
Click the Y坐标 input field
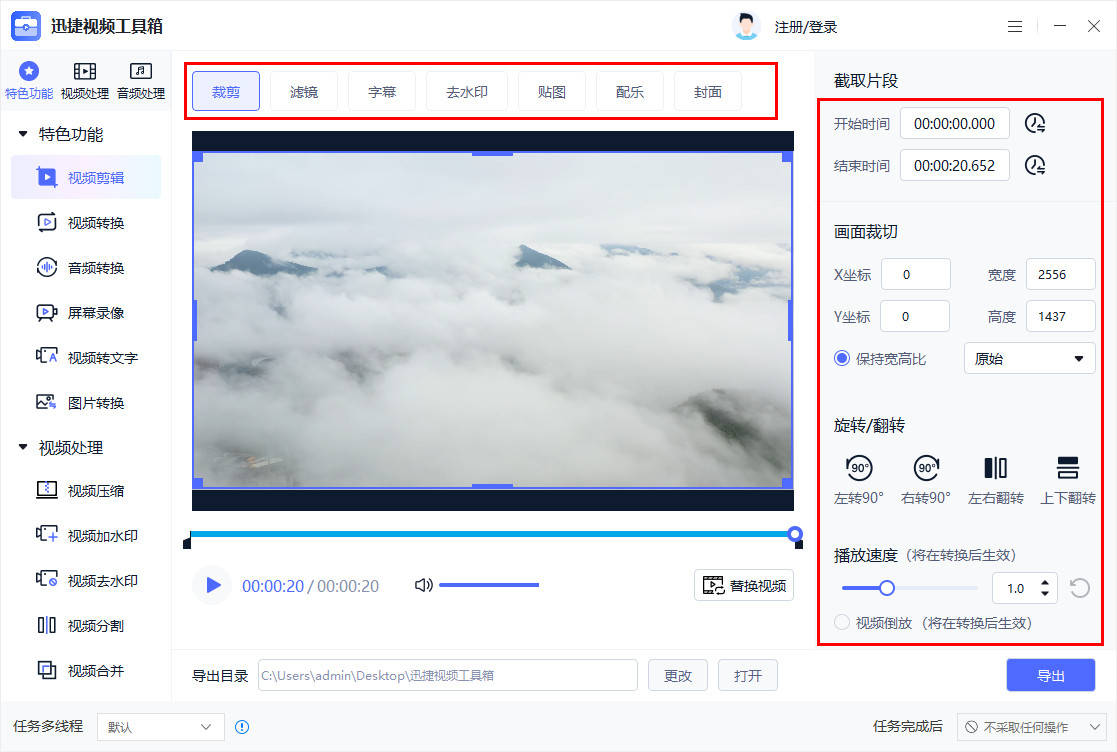[915, 316]
